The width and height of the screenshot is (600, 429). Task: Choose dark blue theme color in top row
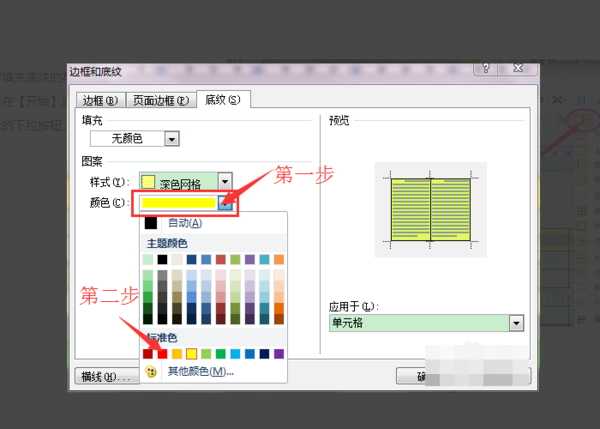(191, 259)
